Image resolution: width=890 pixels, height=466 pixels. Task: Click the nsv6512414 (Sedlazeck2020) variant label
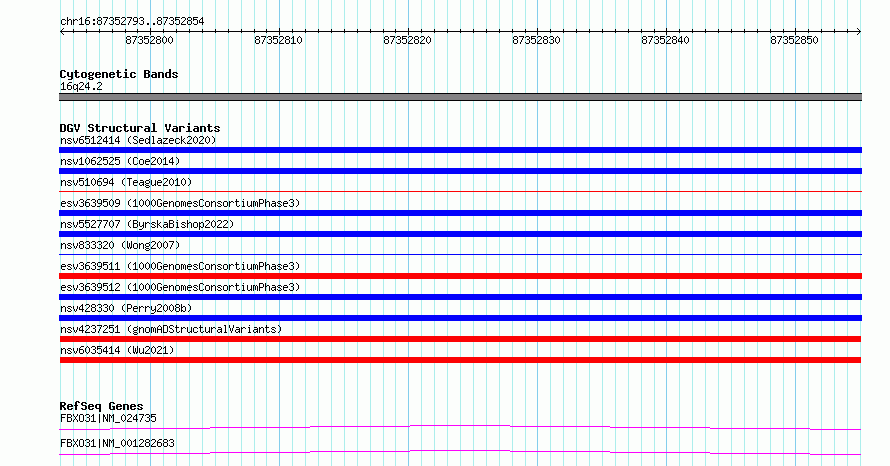click(x=138, y=140)
